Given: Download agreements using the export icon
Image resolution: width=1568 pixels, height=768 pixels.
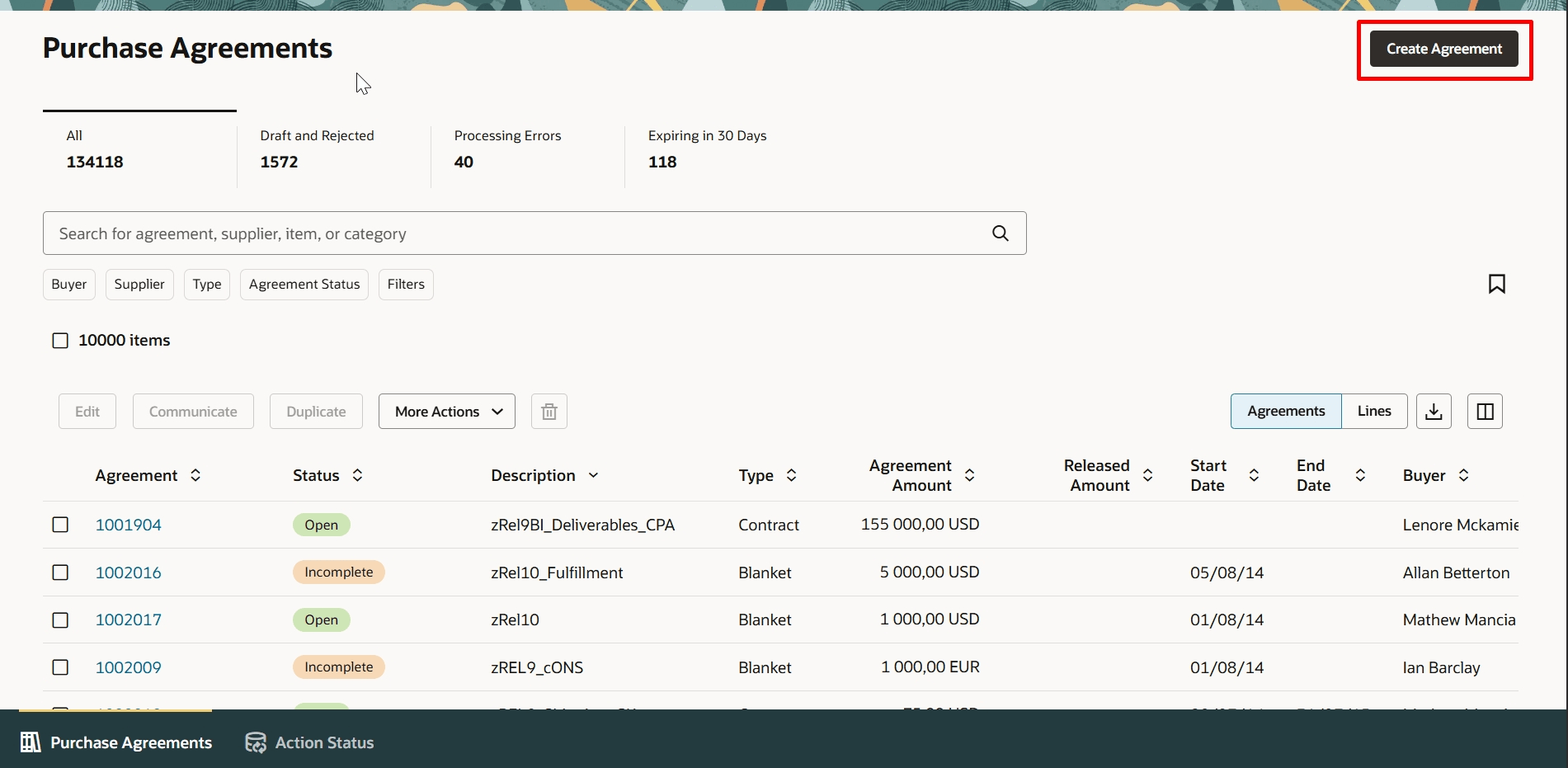Looking at the screenshot, I should pyautogui.click(x=1434, y=412).
